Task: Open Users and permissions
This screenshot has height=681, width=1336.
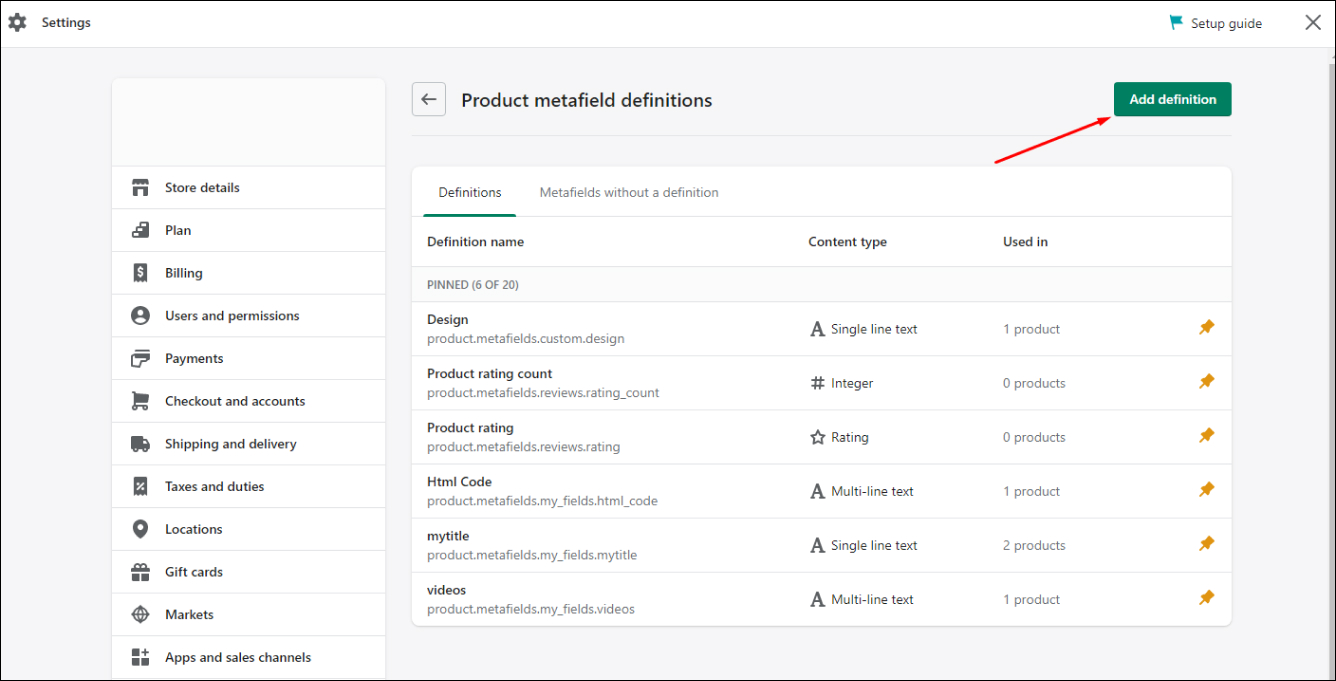Action: tap(248, 315)
